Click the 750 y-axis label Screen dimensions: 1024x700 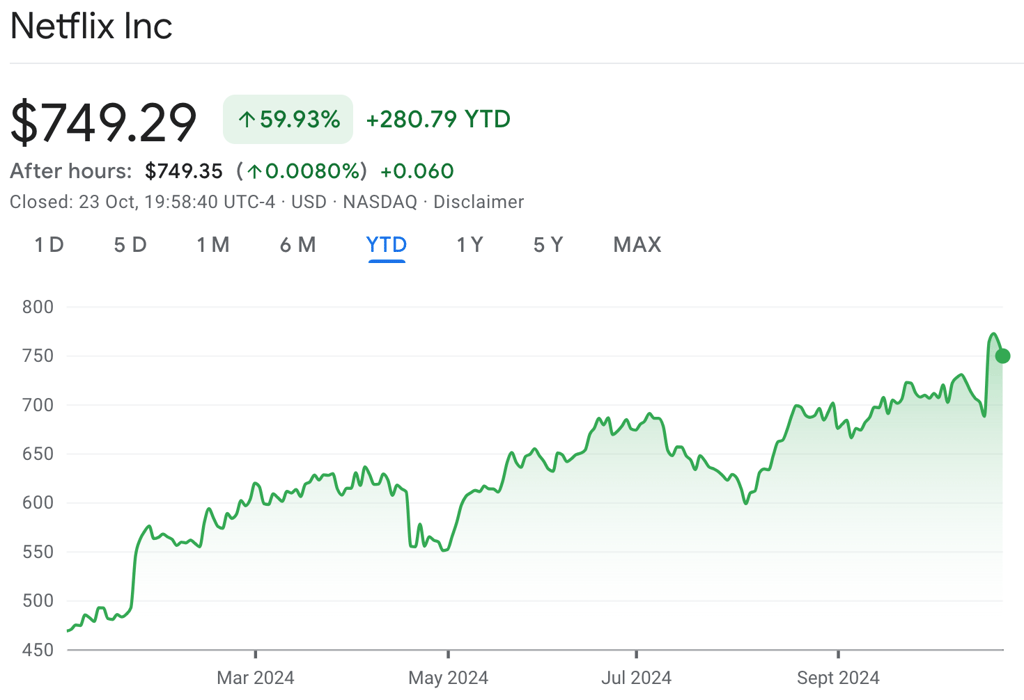(38, 356)
